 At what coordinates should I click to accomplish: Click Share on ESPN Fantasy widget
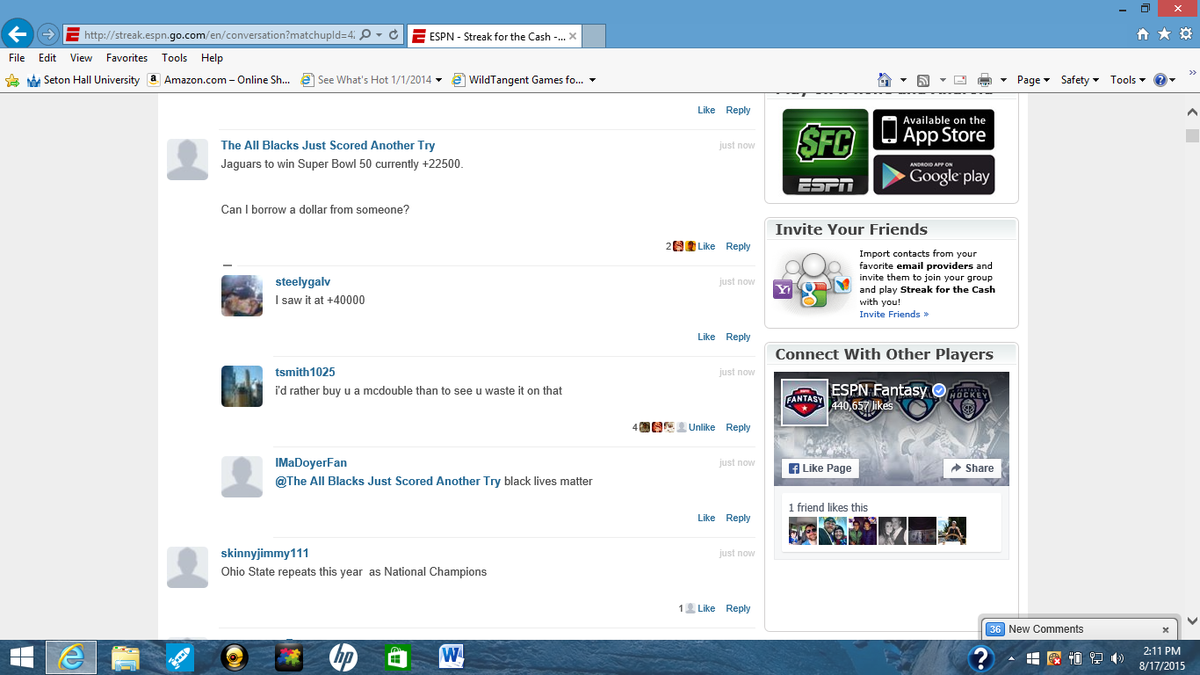click(972, 468)
